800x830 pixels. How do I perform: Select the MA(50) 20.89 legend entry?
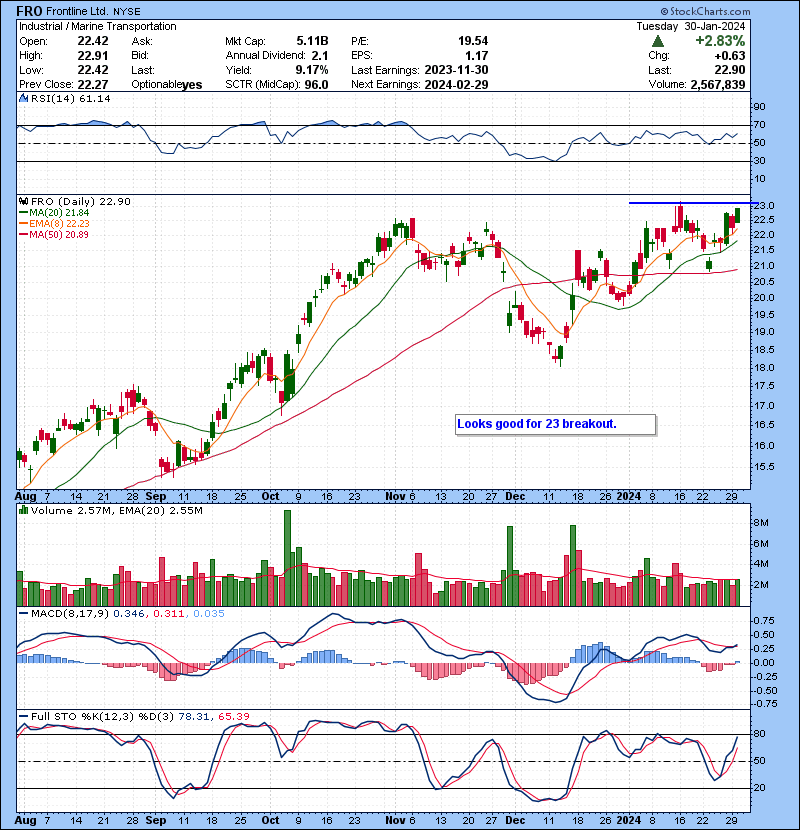pyautogui.click(x=54, y=234)
